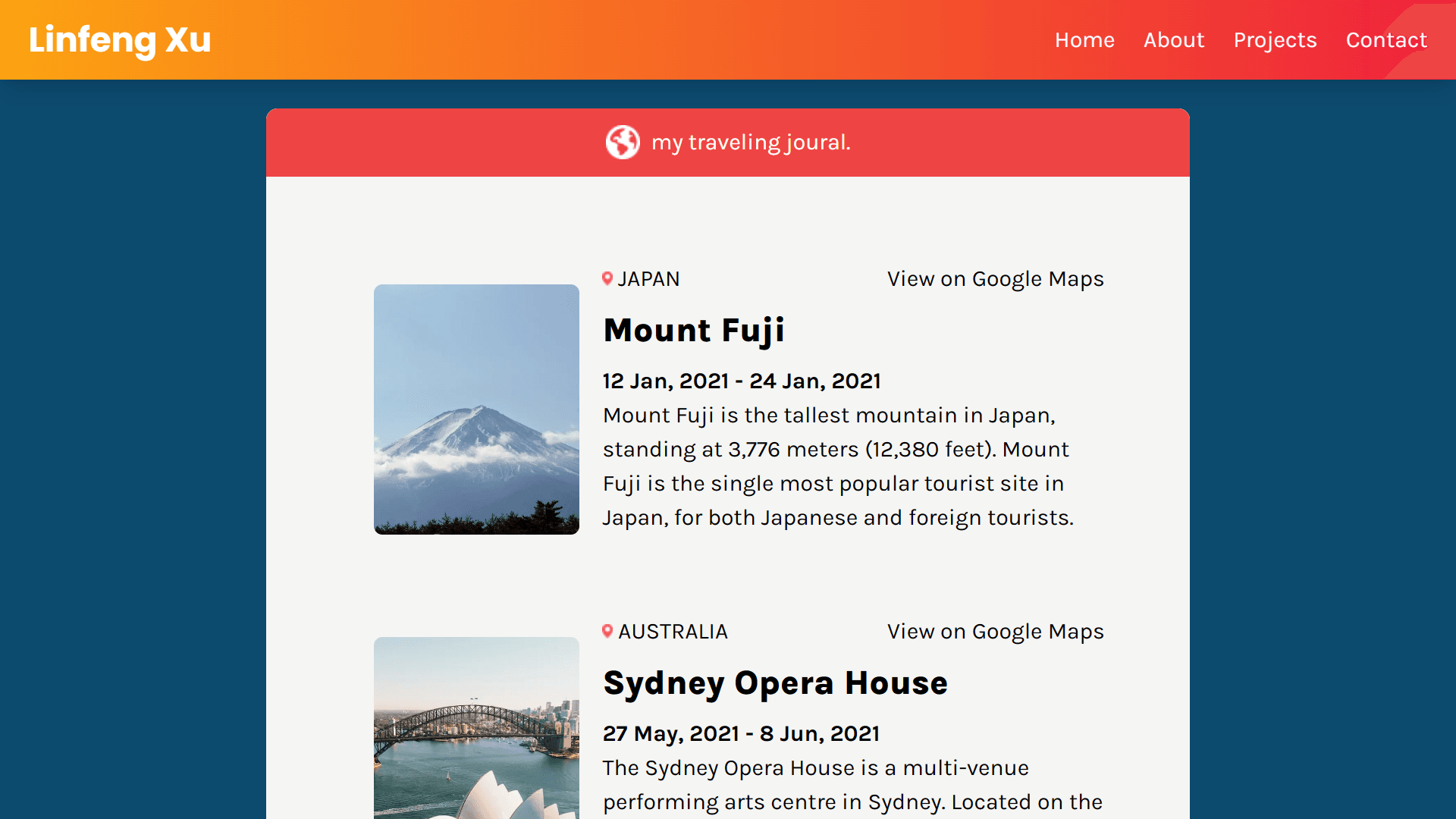Select the Sydney Opera House heading
The width and height of the screenshot is (1456, 819).
click(775, 683)
